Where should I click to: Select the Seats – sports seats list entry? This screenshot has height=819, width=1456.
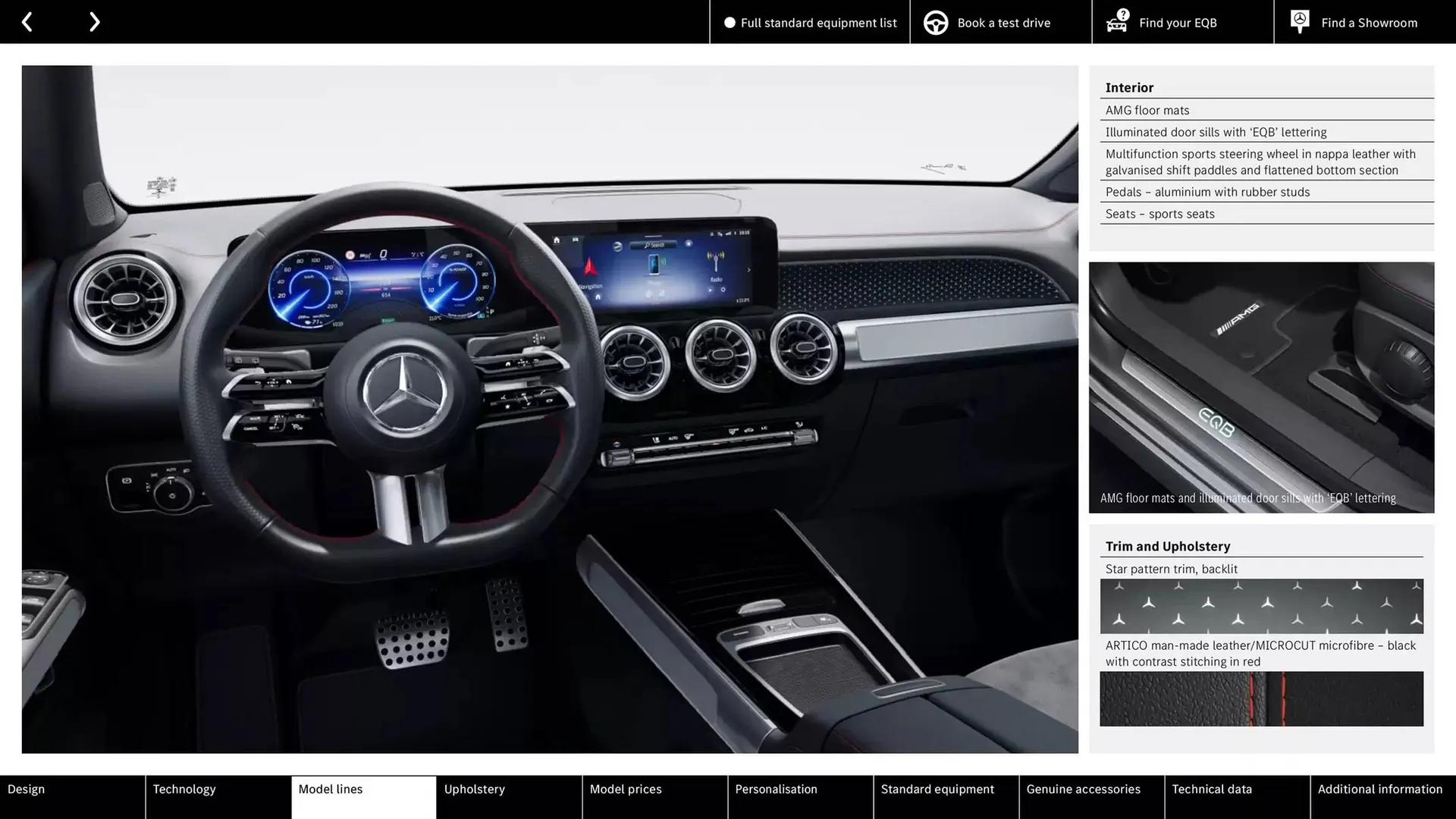tap(1159, 214)
